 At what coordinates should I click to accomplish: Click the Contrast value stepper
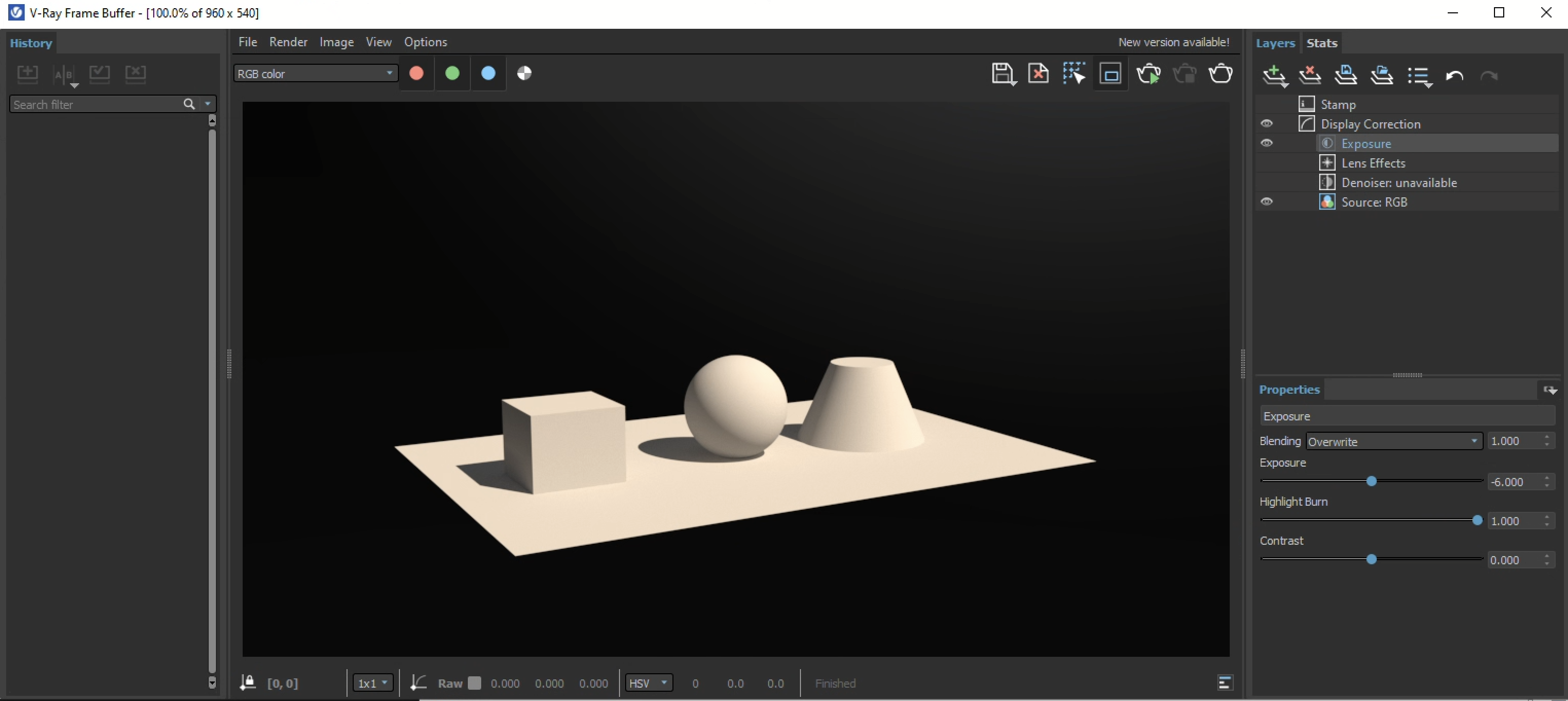(x=1547, y=560)
